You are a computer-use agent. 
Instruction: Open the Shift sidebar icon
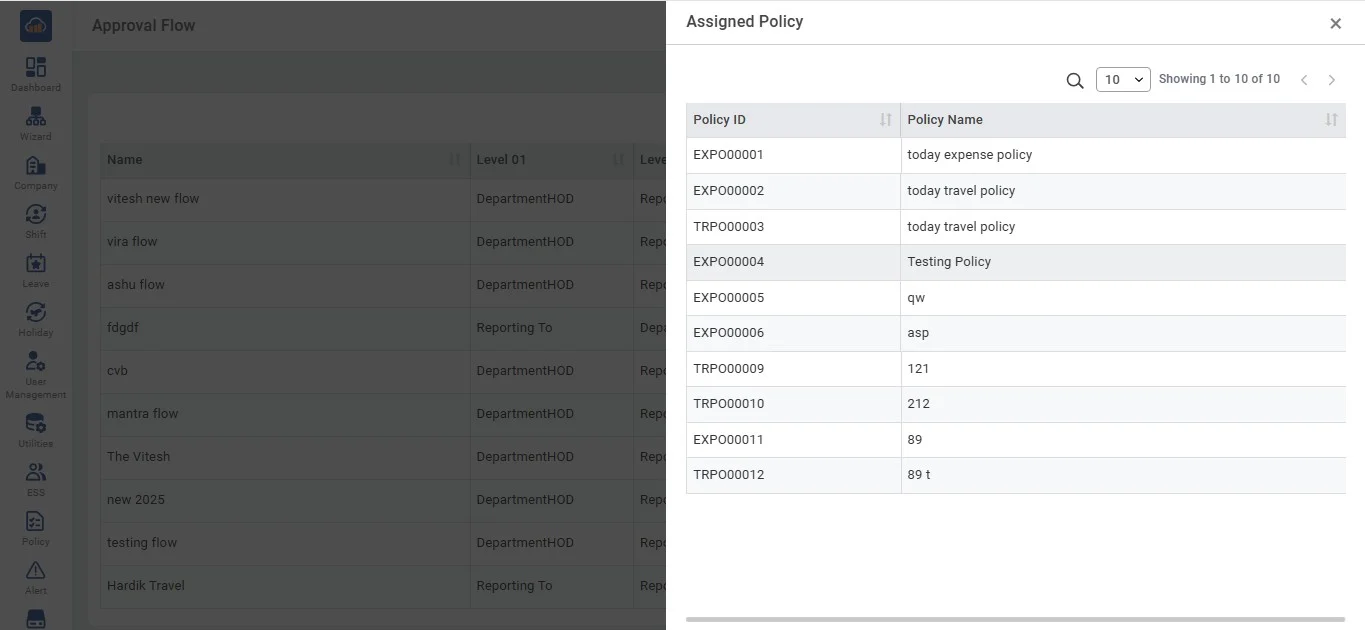click(36, 215)
